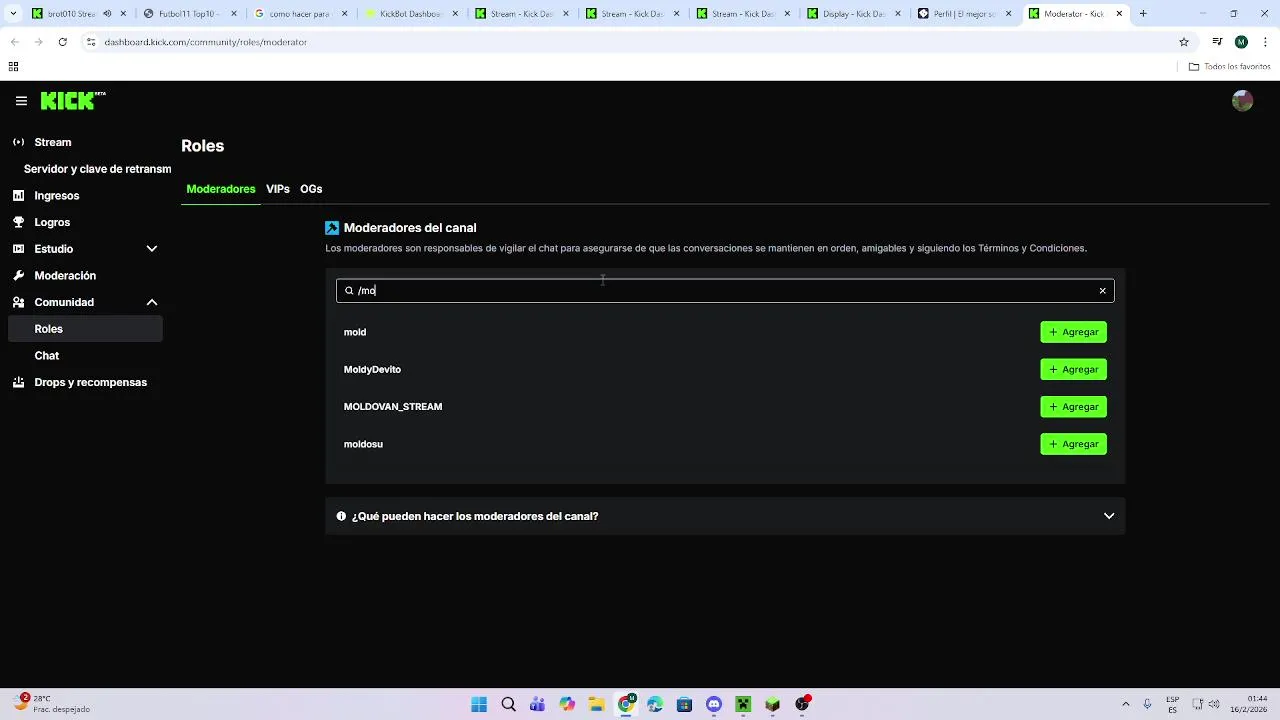Open Chrome three-dot menu
The image size is (1280, 720).
pos(1265,42)
